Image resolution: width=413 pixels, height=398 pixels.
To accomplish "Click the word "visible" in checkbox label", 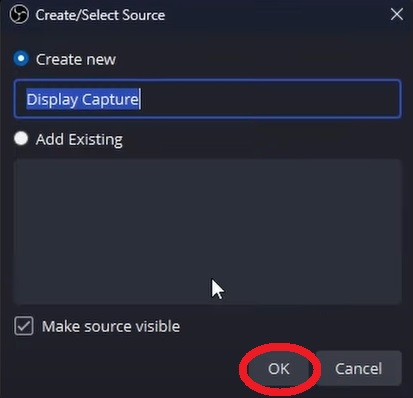I will pos(158,326).
